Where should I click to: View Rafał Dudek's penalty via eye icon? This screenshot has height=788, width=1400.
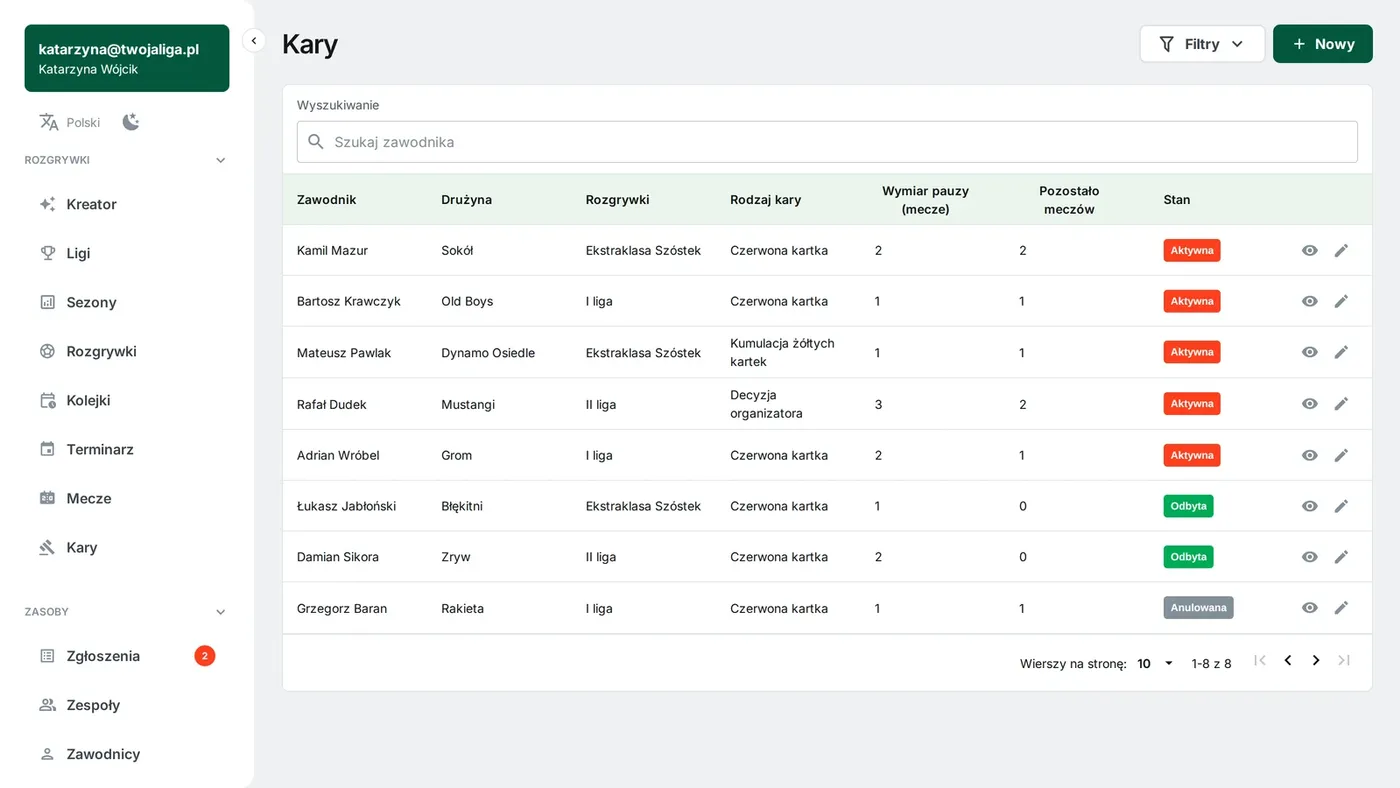[1310, 404]
